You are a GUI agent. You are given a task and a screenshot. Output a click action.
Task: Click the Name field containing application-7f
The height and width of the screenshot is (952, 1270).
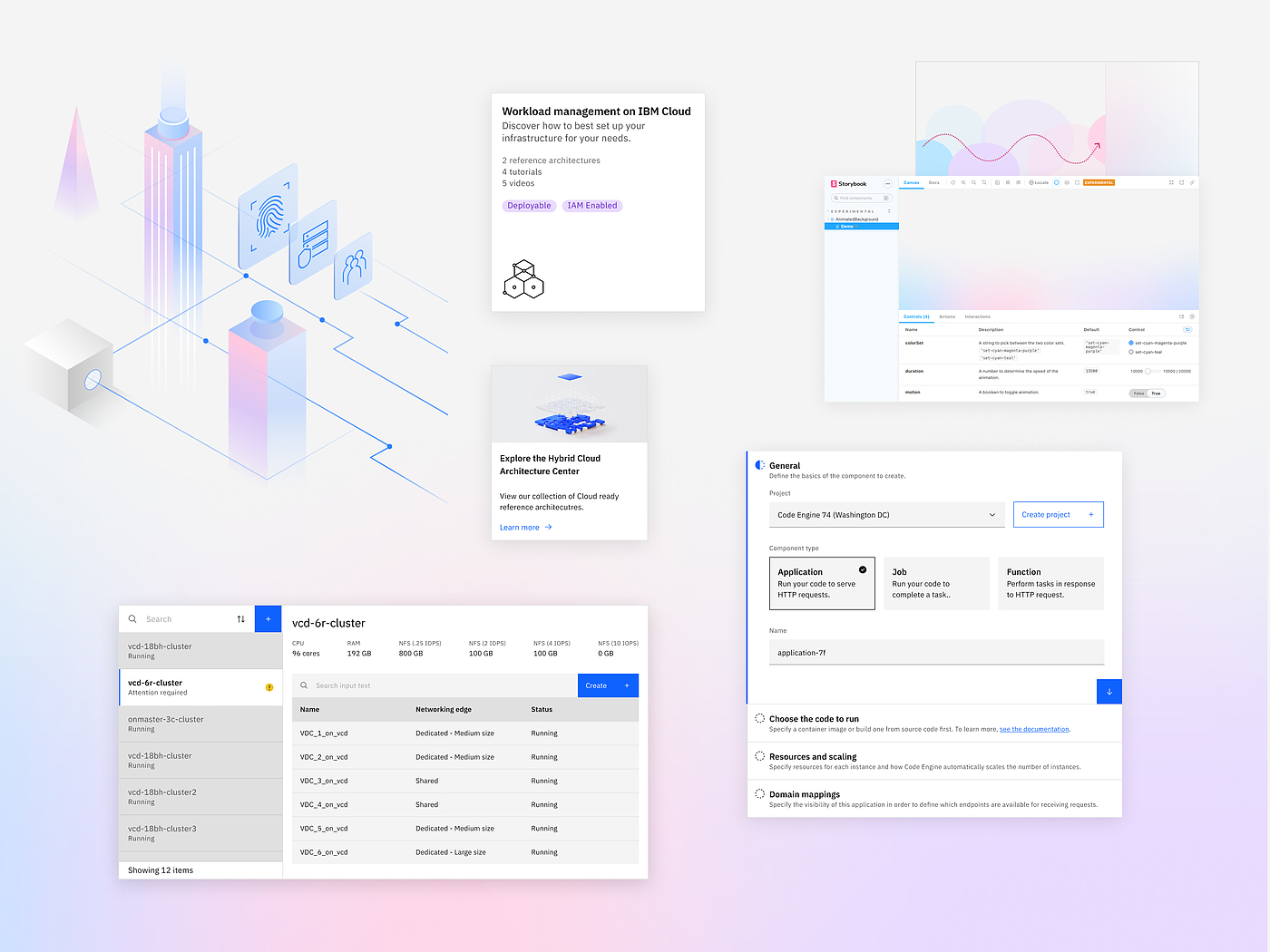coord(936,653)
